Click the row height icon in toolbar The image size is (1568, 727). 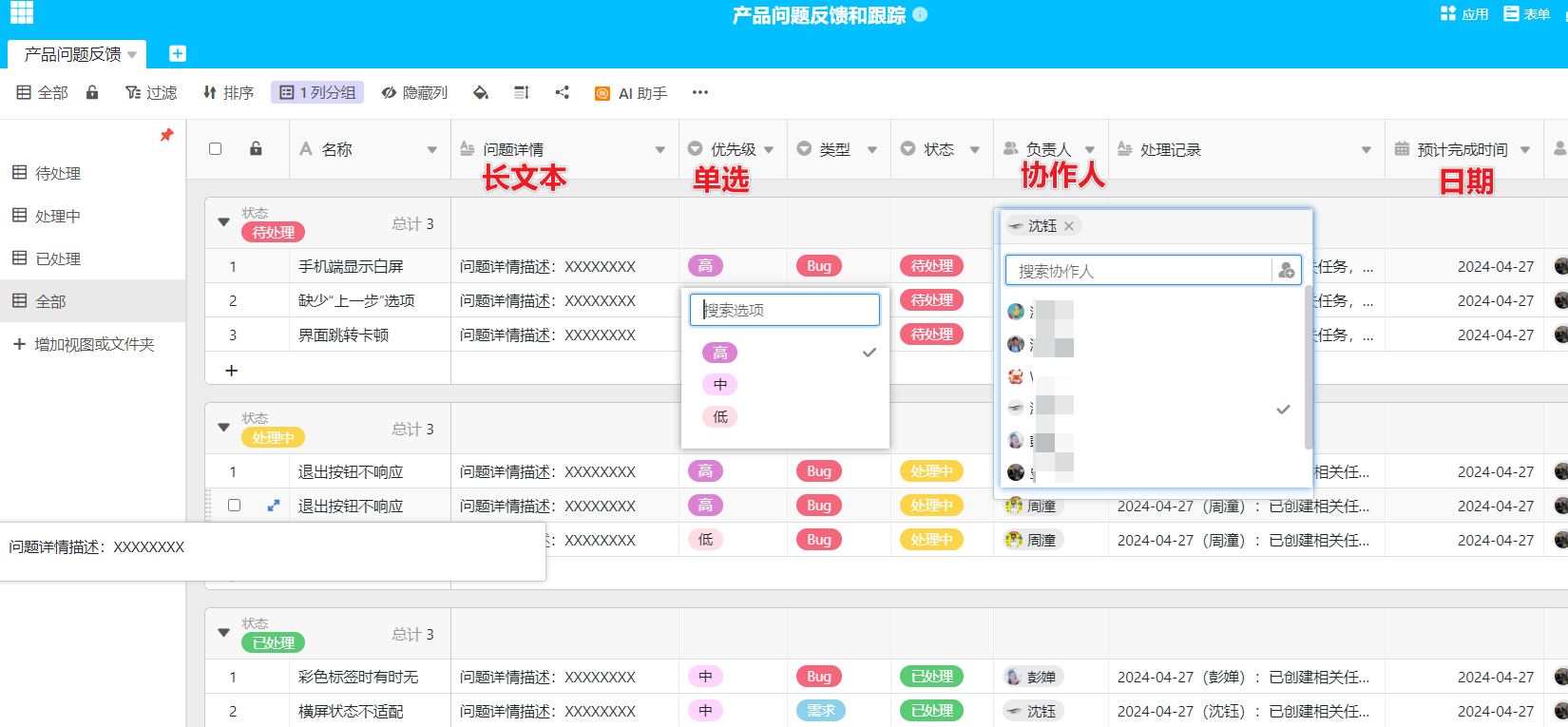pos(521,92)
